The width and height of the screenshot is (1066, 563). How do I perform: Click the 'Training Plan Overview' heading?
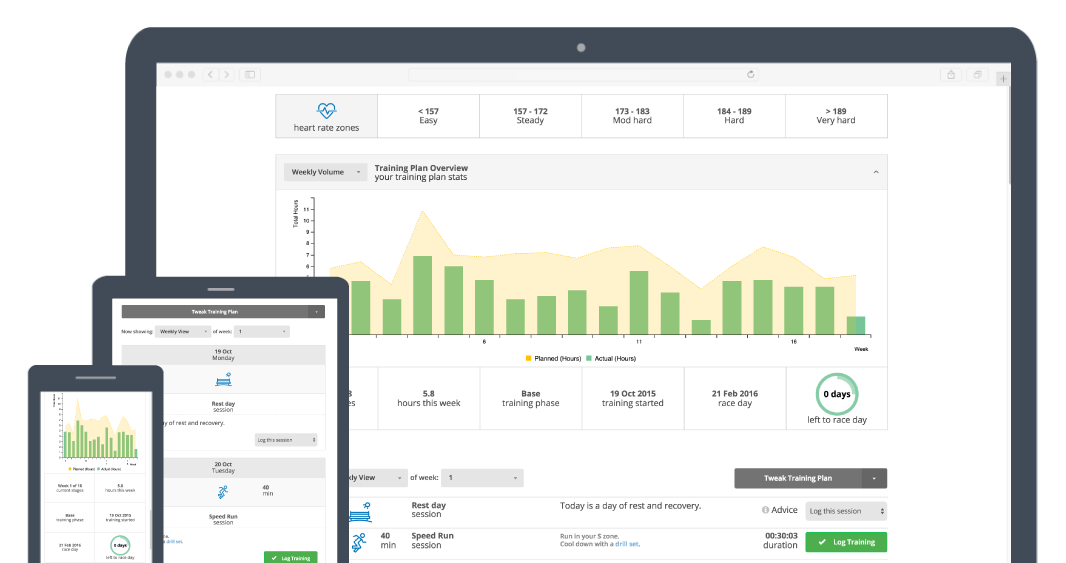[421, 168]
